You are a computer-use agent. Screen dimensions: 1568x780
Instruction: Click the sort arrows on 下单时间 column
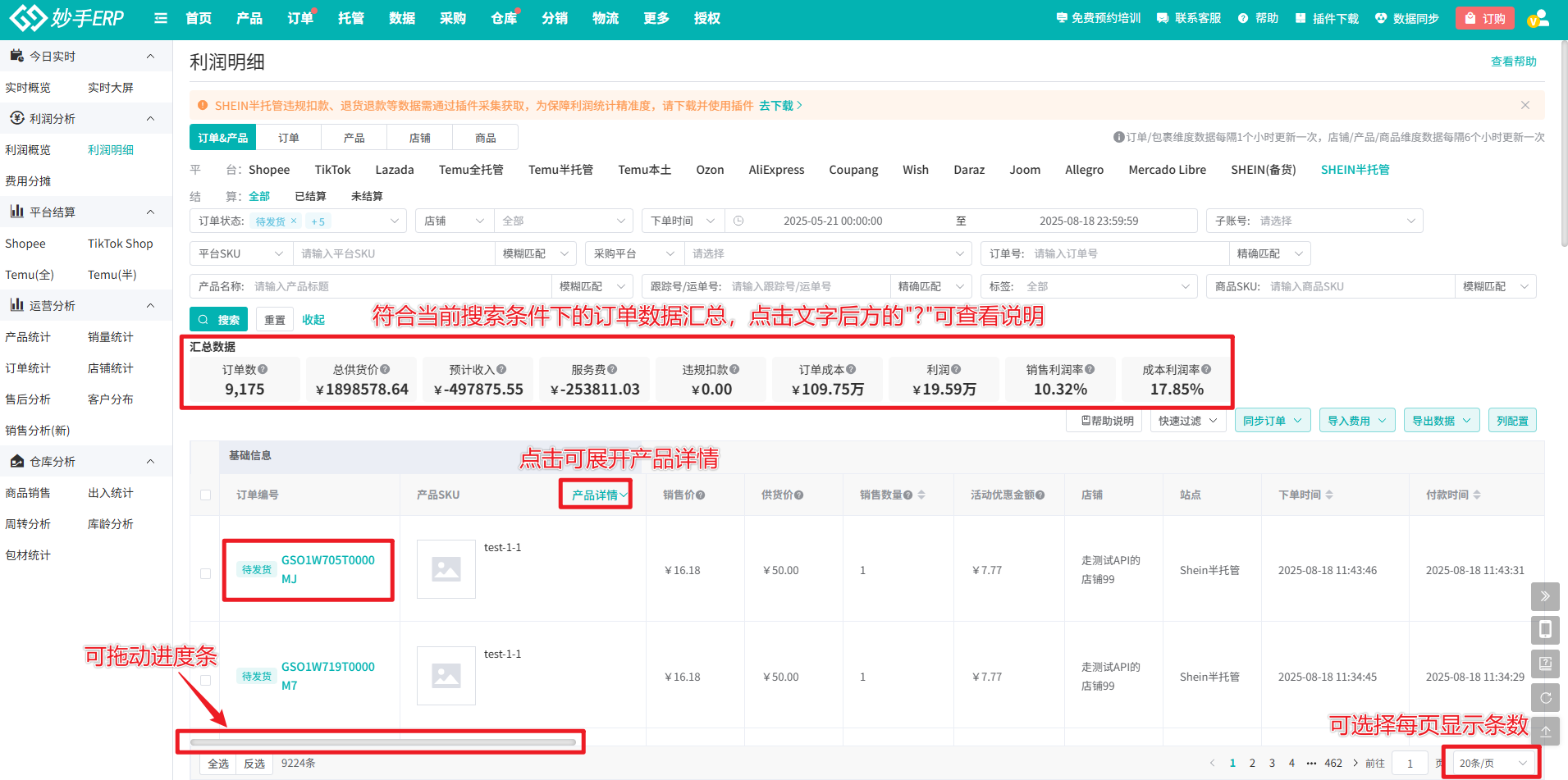(1329, 495)
